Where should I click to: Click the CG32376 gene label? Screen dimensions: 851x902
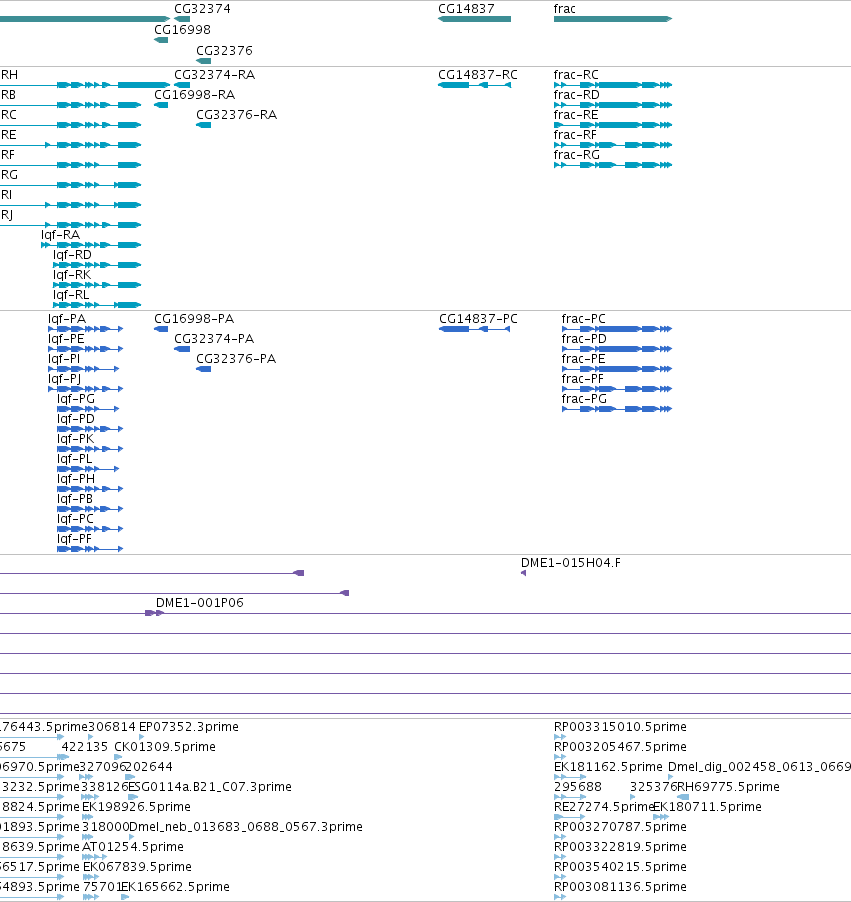pos(224,51)
